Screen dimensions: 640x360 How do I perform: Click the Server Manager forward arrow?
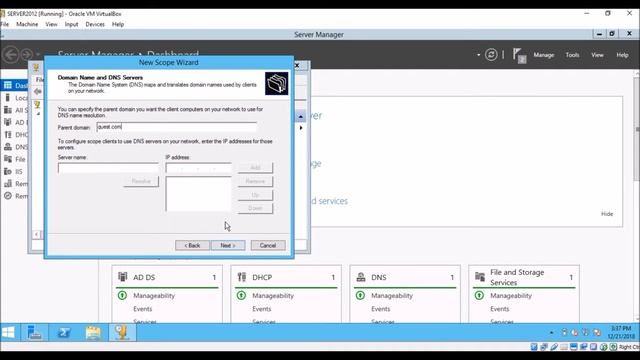pyautogui.click(x=27, y=55)
